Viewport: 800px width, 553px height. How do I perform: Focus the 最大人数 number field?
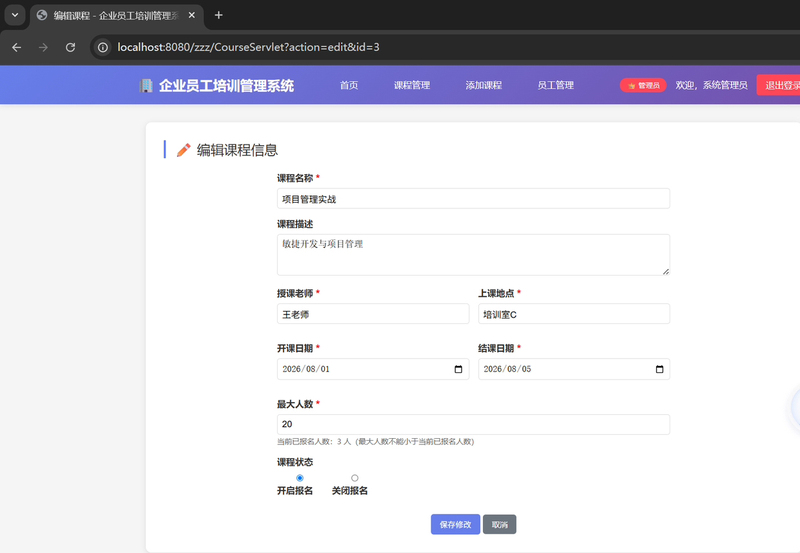point(473,424)
